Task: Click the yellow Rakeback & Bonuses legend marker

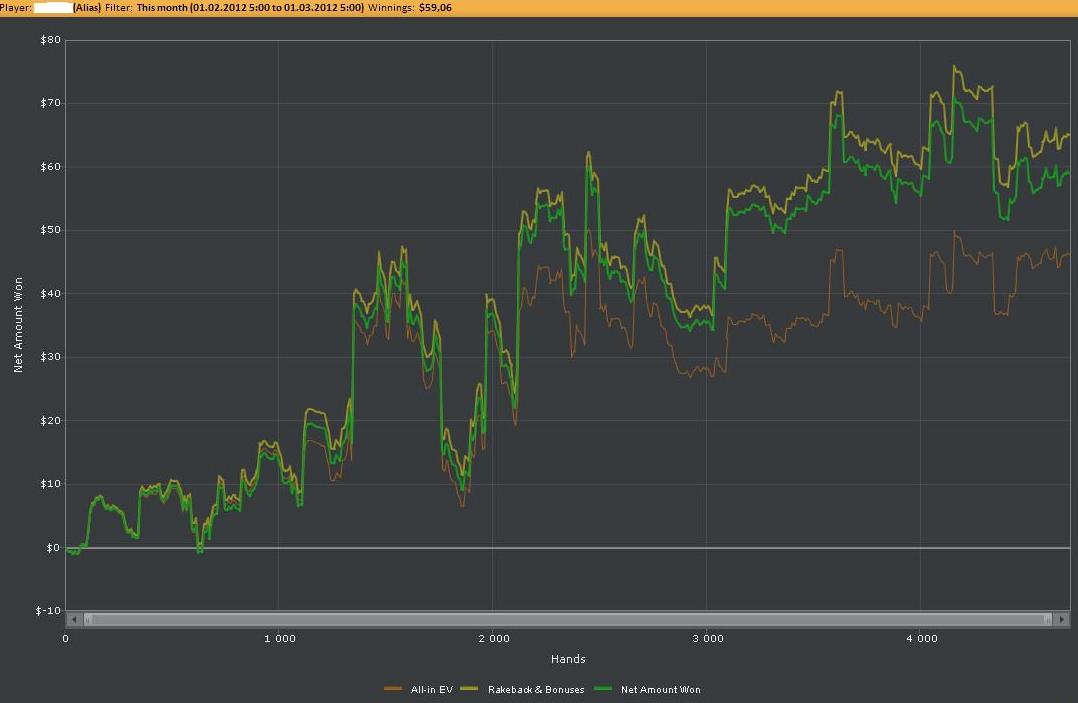Action: point(468,689)
